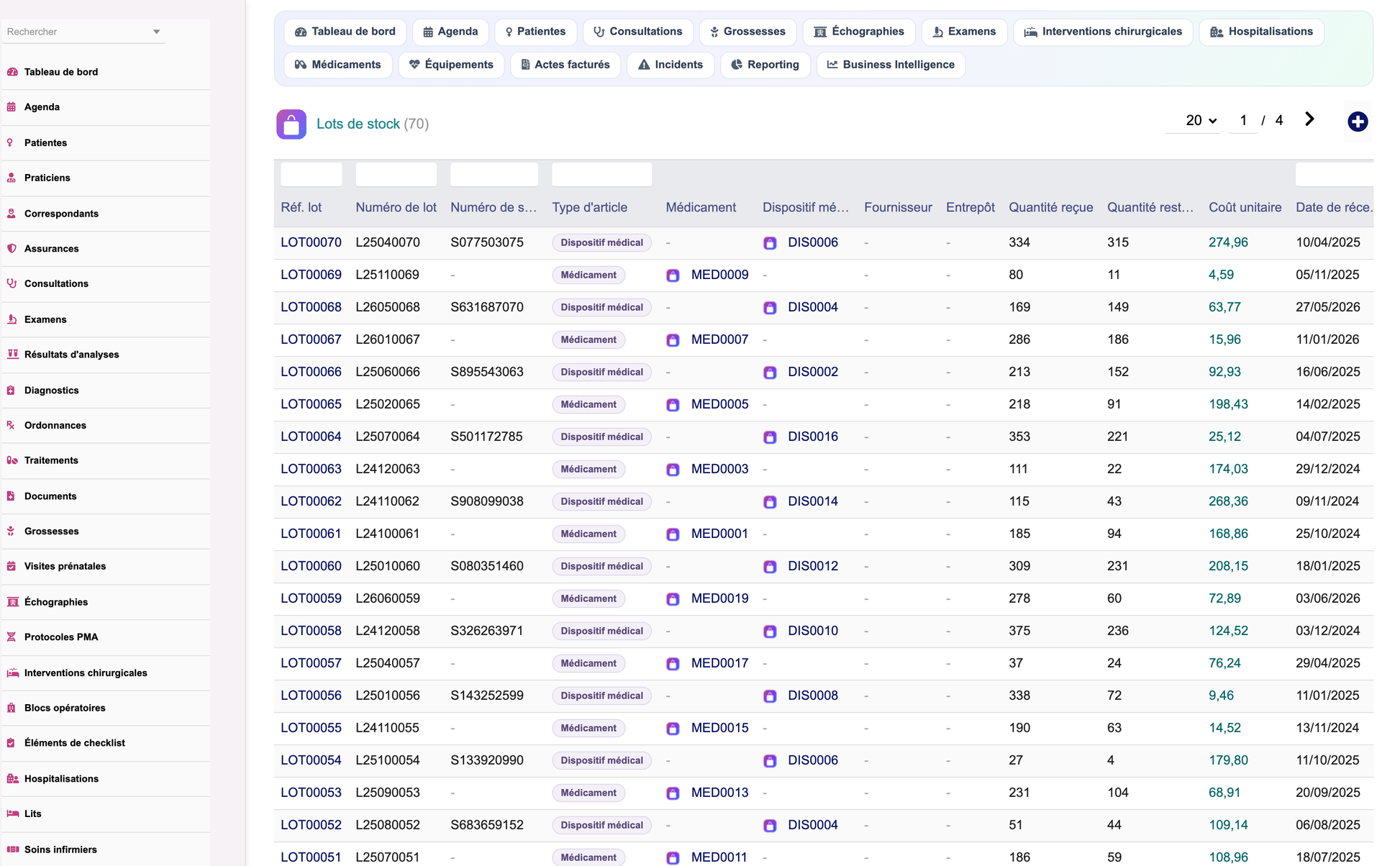The image size is (1400, 866).
Task: Open the Rechercher dropdown
Action: tap(84, 32)
